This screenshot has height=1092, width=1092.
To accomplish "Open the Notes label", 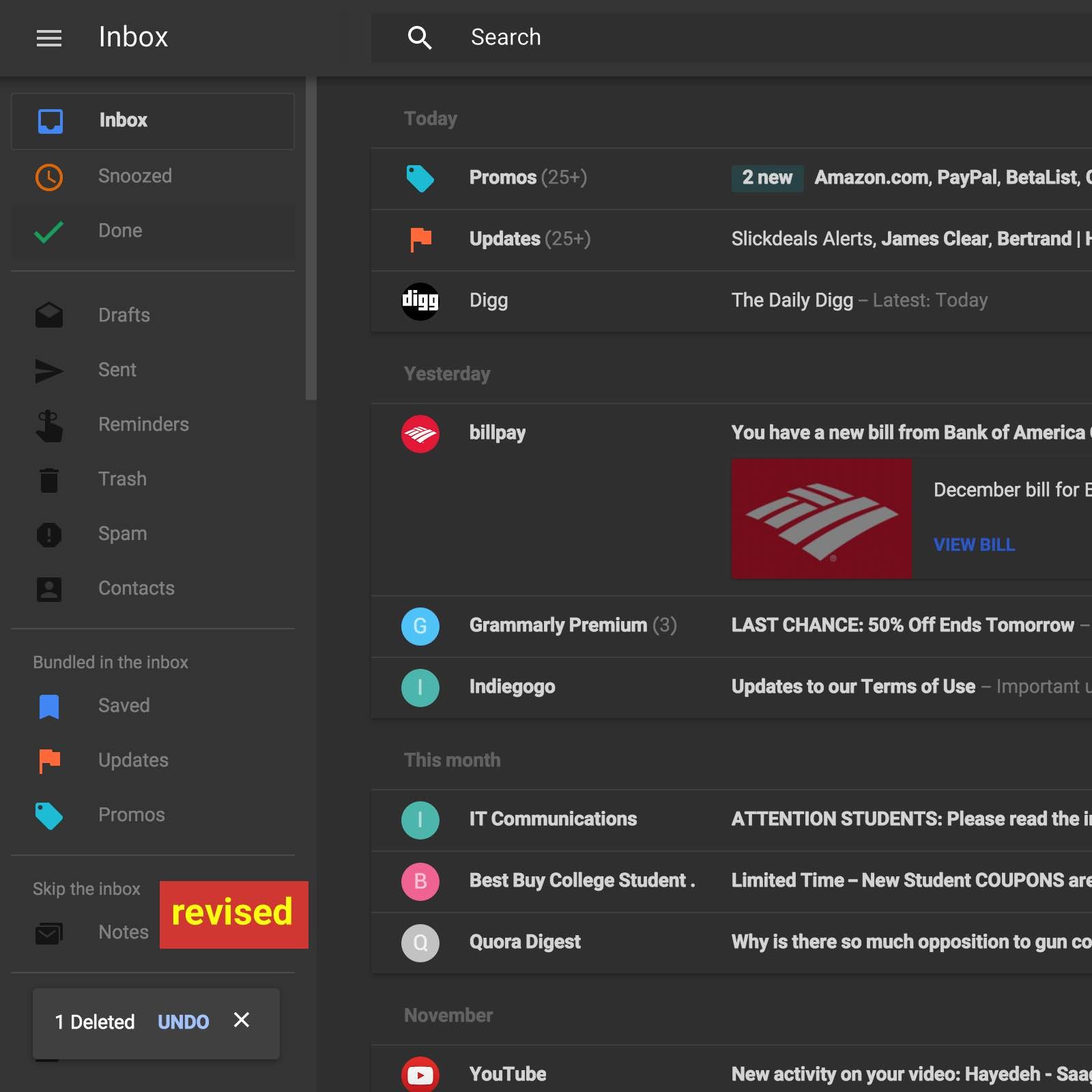I will [x=124, y=932].
